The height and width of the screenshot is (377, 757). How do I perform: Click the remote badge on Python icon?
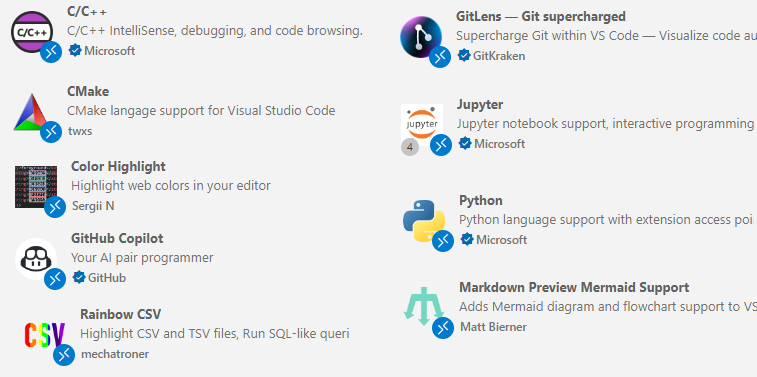pyautogui.click(x=443, y=241)
